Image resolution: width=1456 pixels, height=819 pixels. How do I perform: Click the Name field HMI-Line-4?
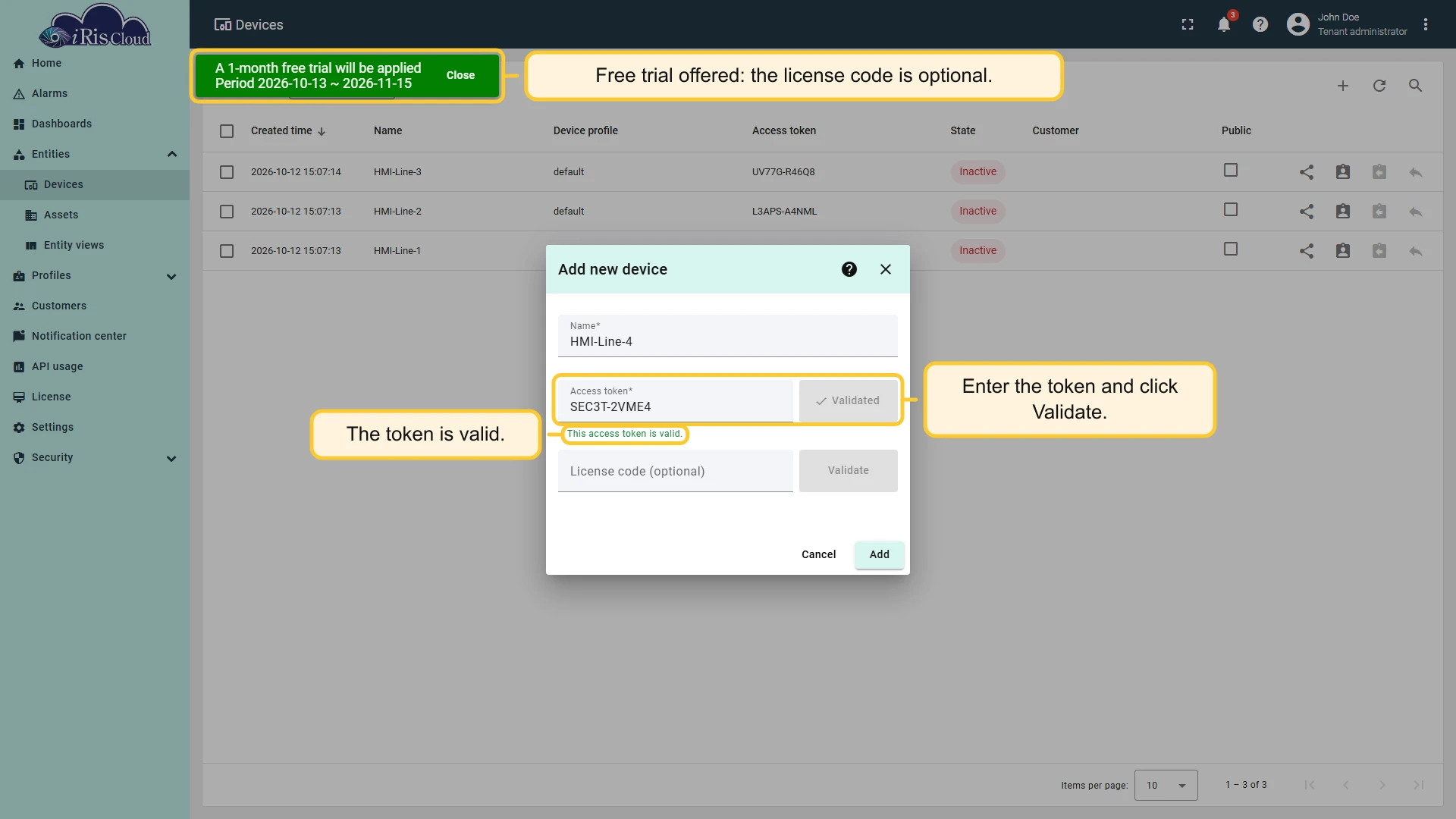[727, 336]
